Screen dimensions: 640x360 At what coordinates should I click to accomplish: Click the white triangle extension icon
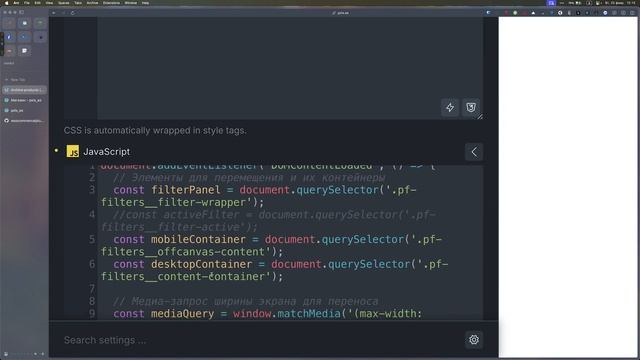(x=533, y=13)
